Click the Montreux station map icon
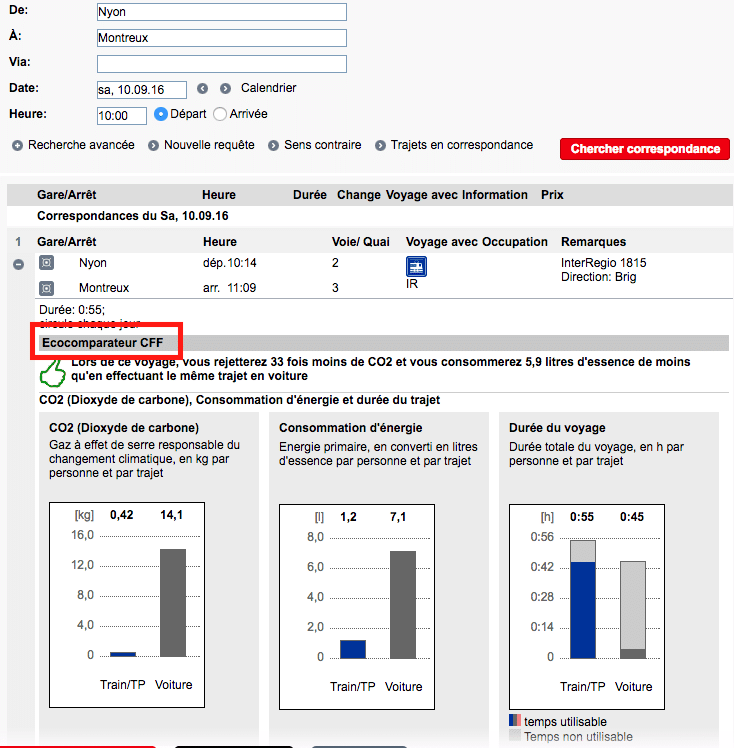The width and height of the screenshot is (734, 748). (x=46, y=288)
